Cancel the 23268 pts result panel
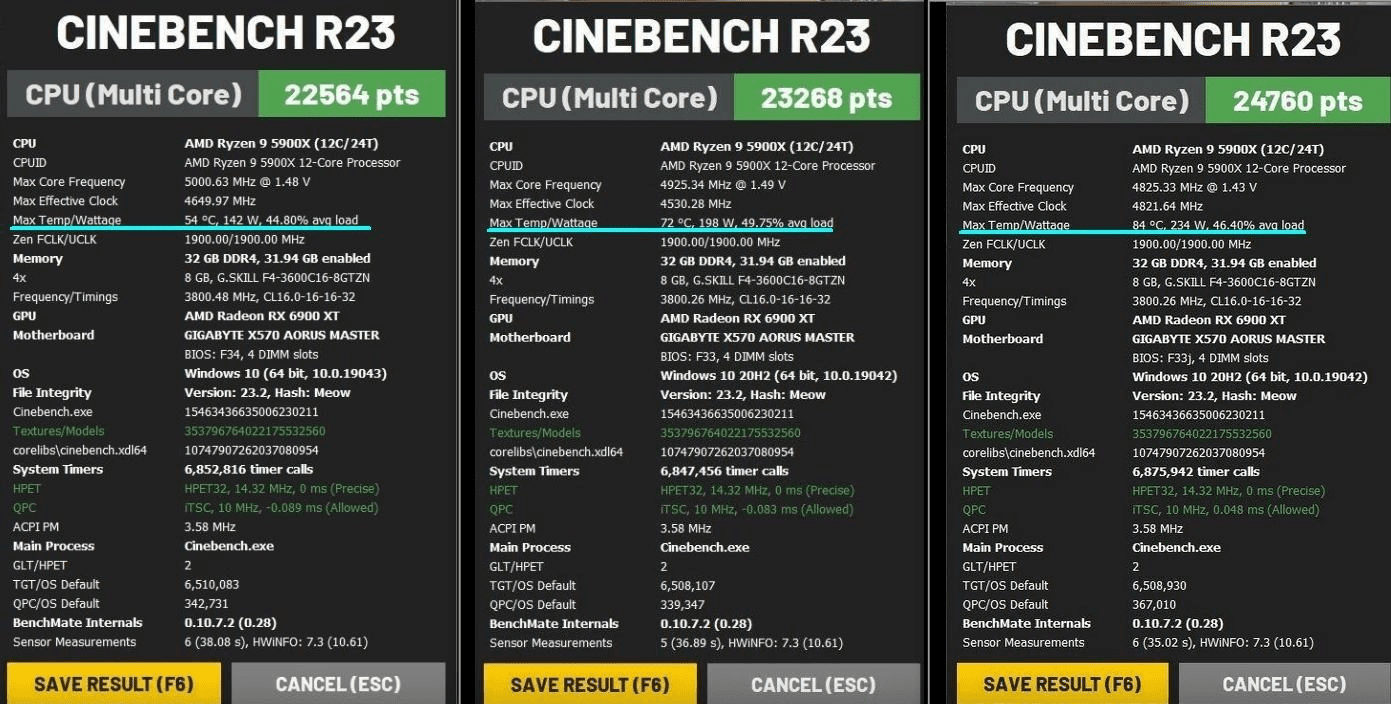The width and height of the screenshot is (1391, 704). point(814,685)
